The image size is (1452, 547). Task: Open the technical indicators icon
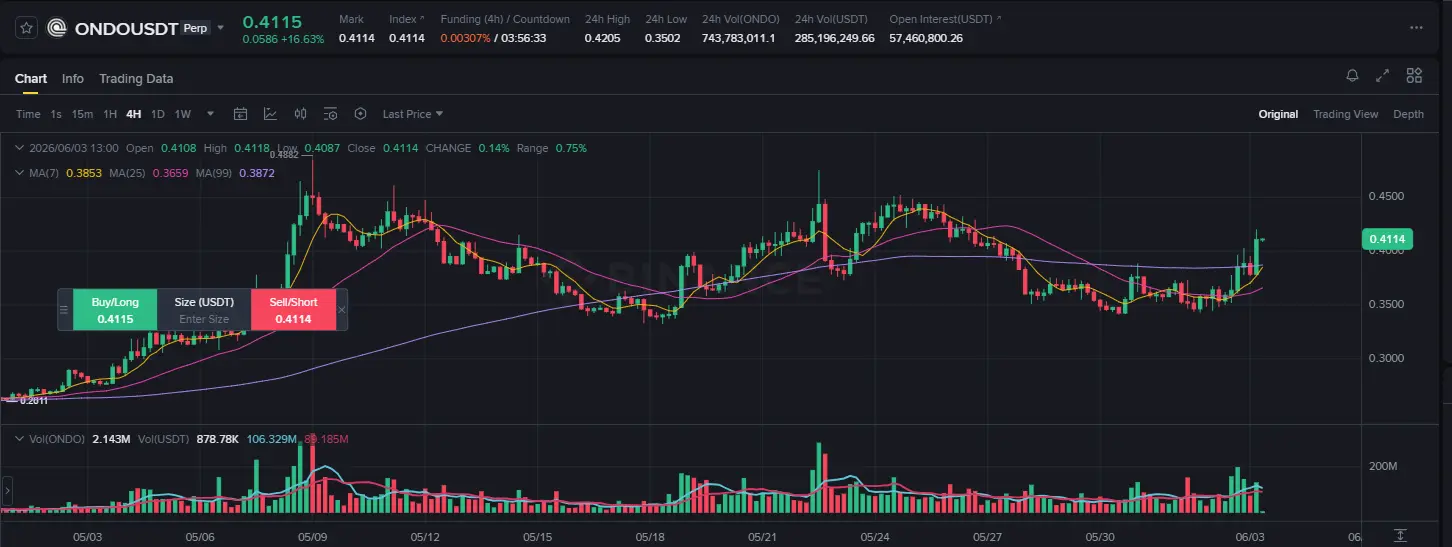270,114
